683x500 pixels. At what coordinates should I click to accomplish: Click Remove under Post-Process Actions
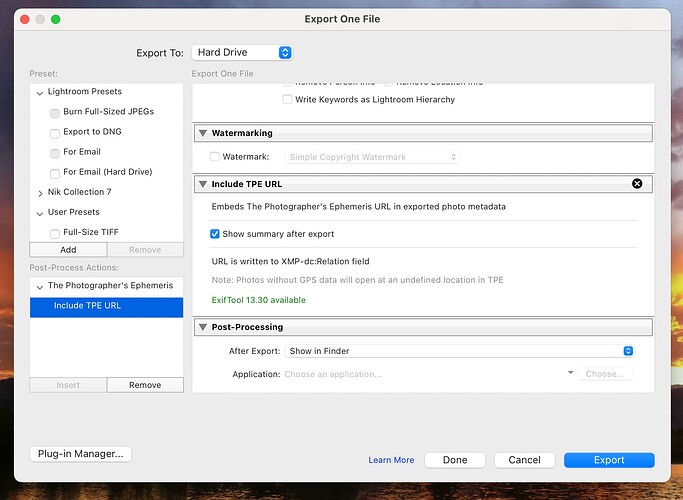click(145, 385)
